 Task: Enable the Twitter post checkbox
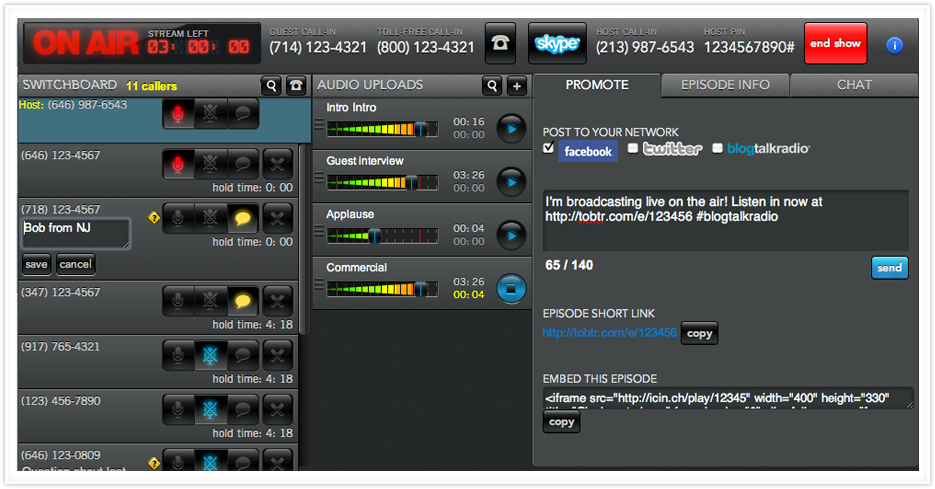[x=633, y=149]
